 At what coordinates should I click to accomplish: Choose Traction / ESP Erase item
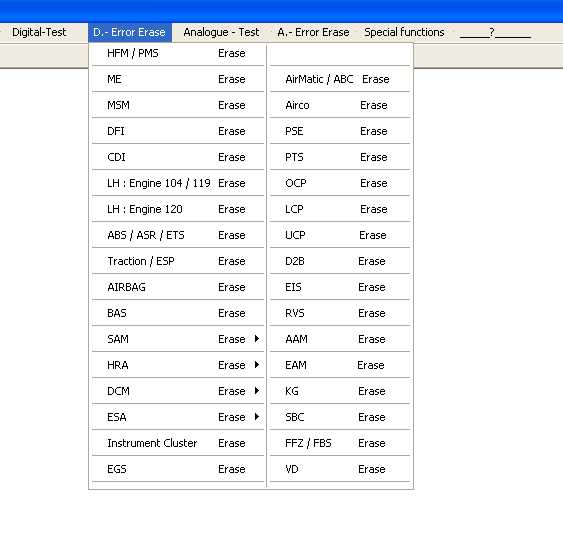[x=178, y=261]
